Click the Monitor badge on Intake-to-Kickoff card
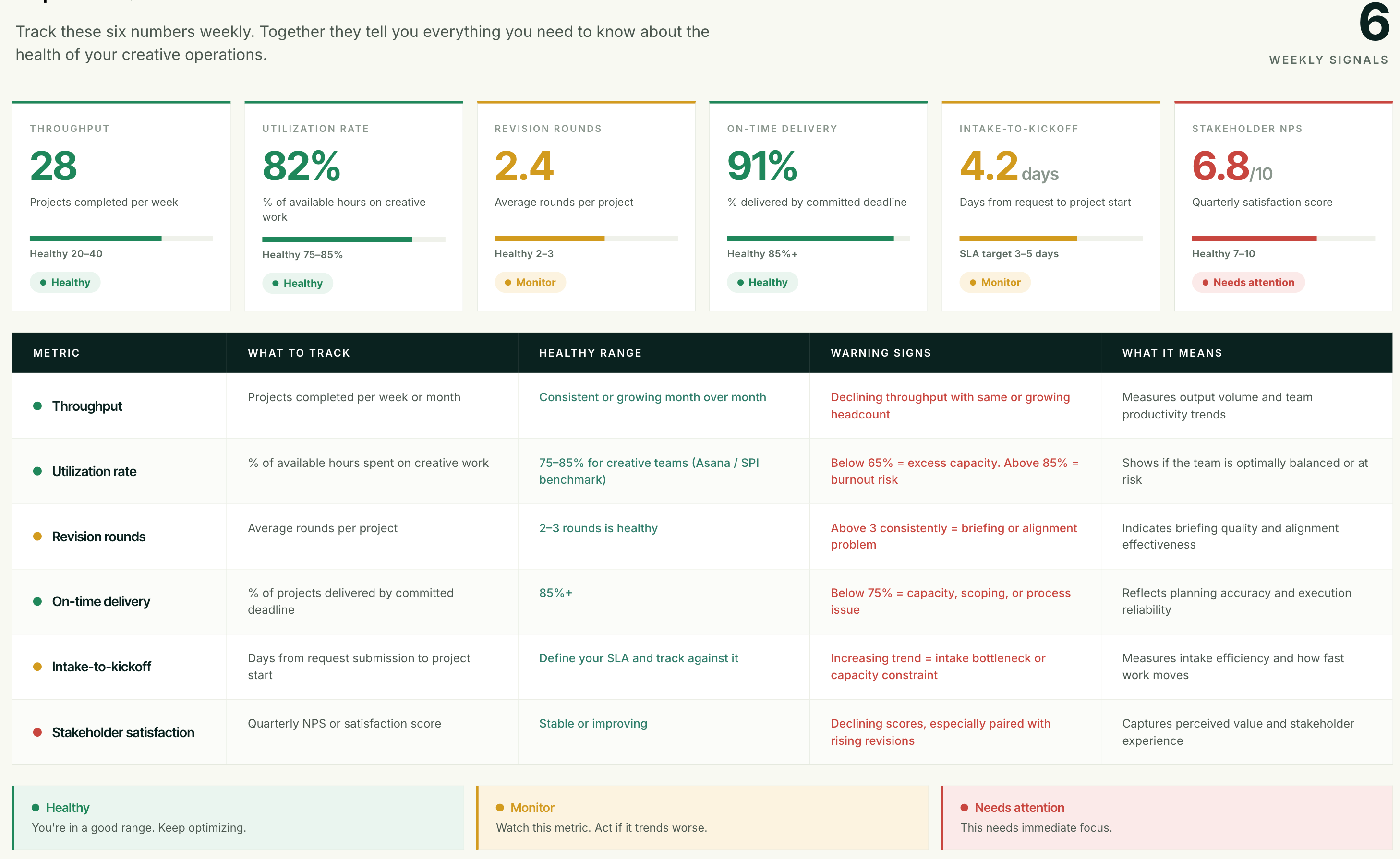The image size is (1400, 859). (995, 282)
